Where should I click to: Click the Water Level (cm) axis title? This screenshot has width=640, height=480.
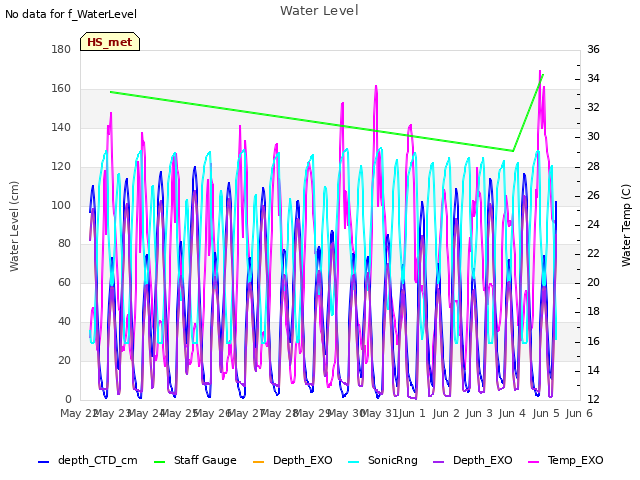[14, 227]
